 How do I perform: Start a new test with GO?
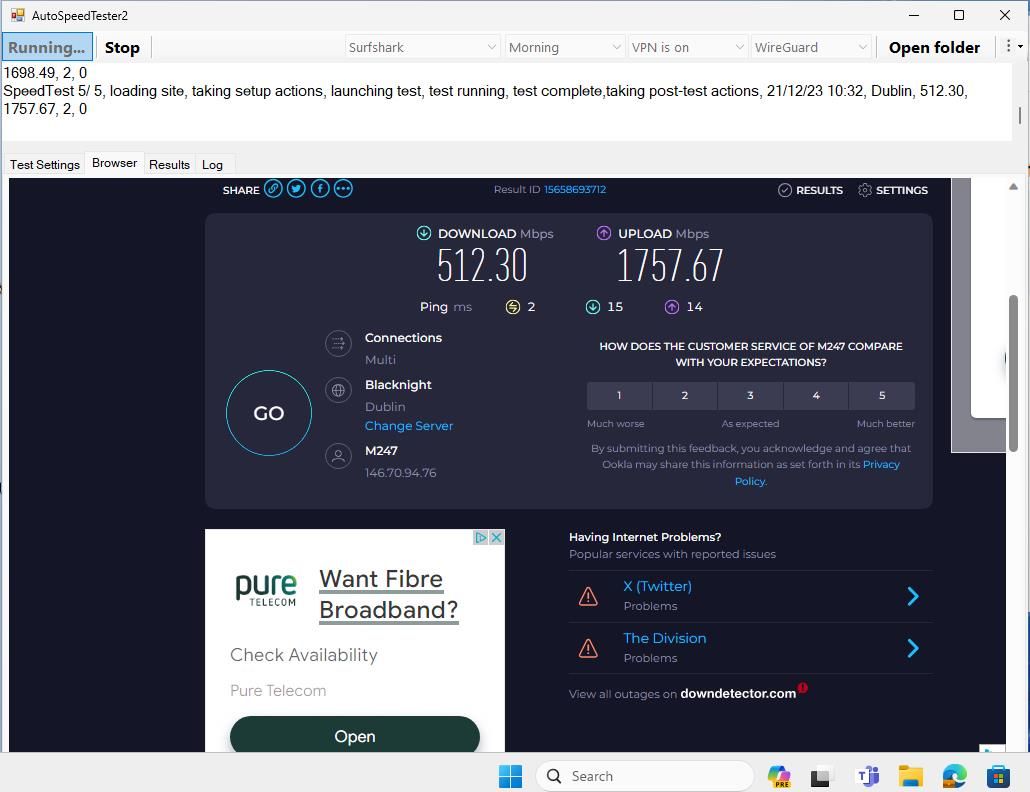(x=269, y=413)
